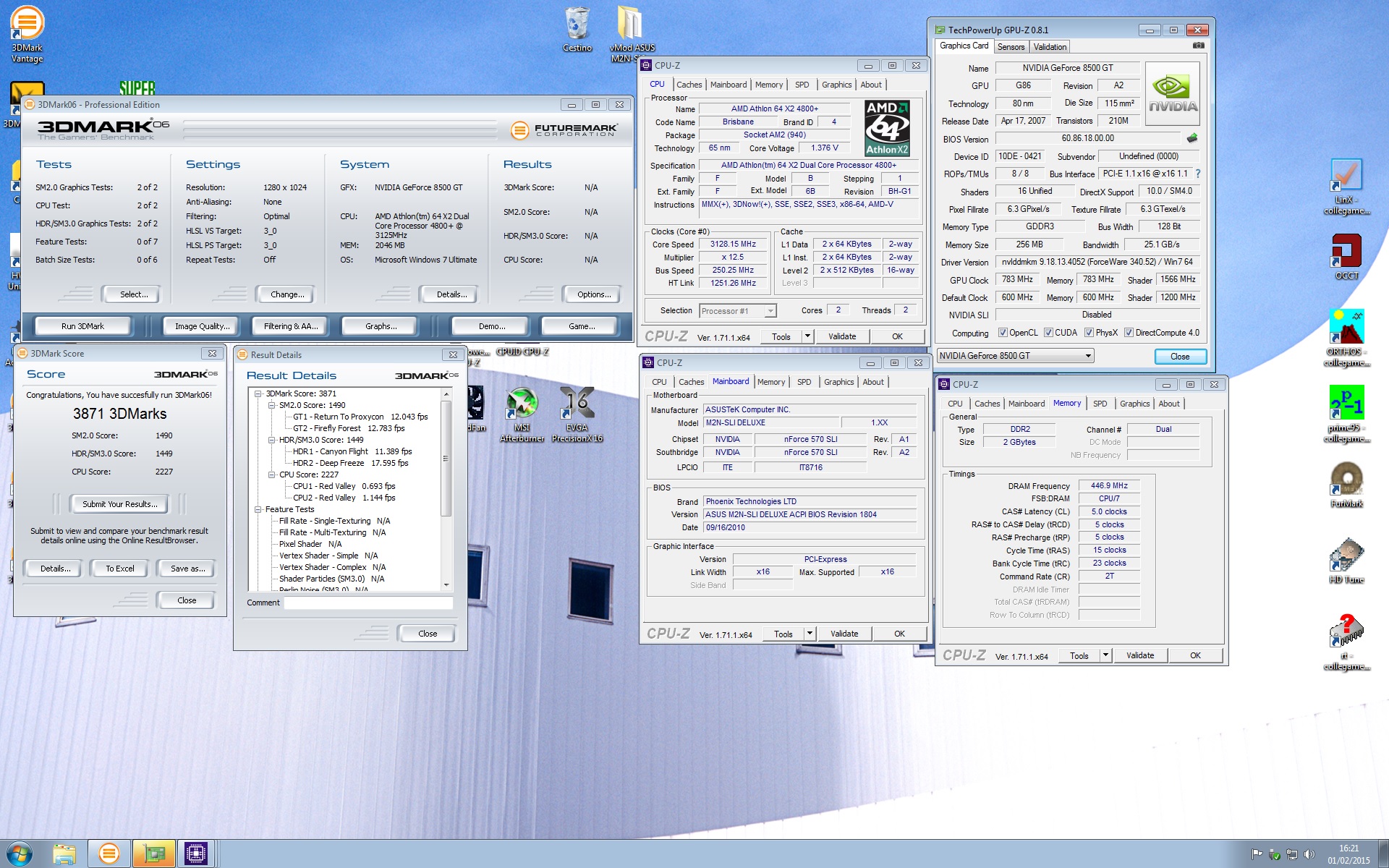Open the SPD tab in CPU-Z Mainboard window
1389x868 pixels.
click(x=804, y=382)
